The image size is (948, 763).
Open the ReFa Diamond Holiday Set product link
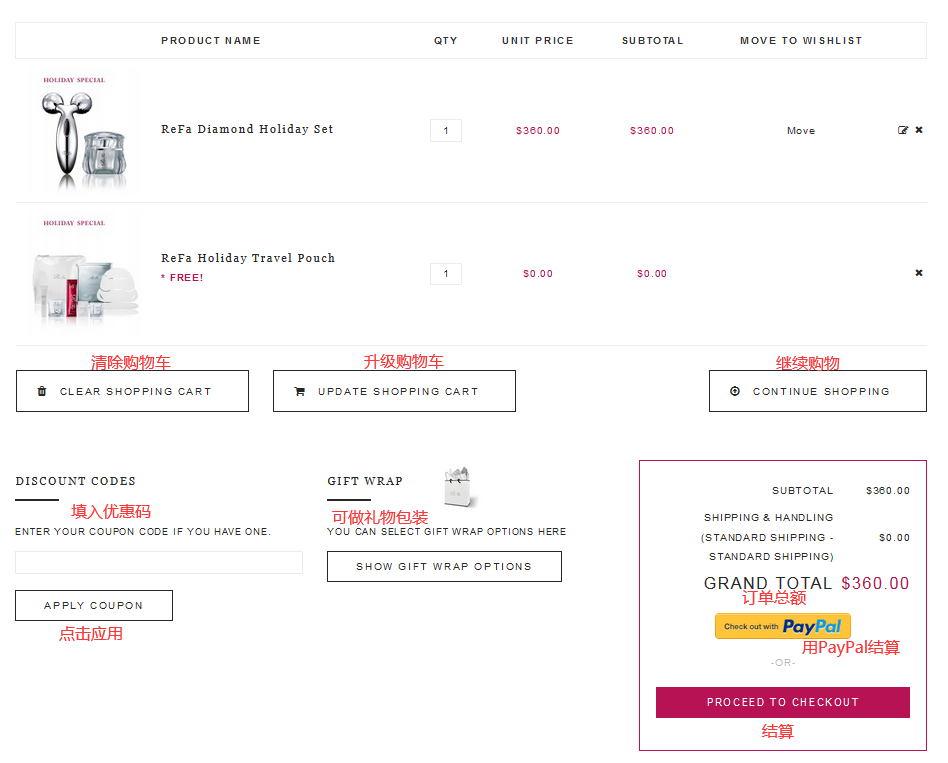(247, 129)
